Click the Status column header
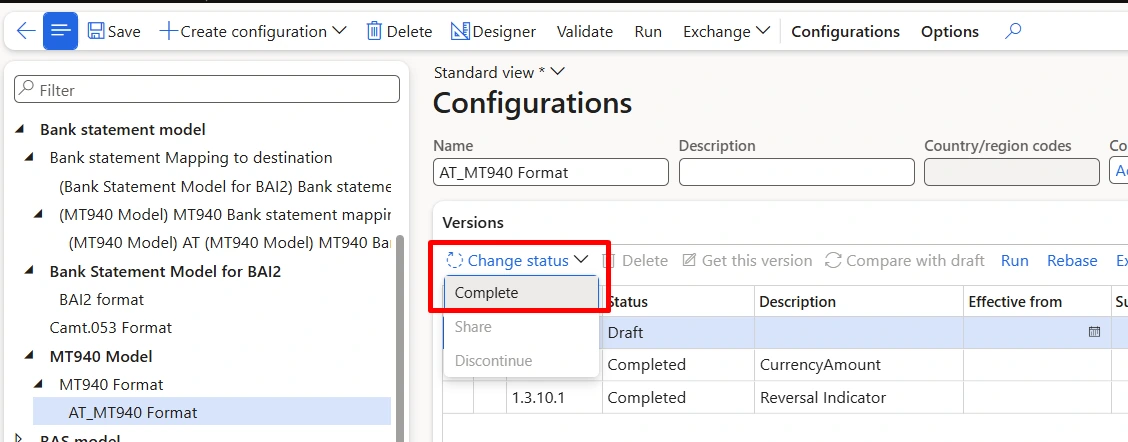Image resolution: width=1128 pixels, height=442 pixels. point(678,302)
